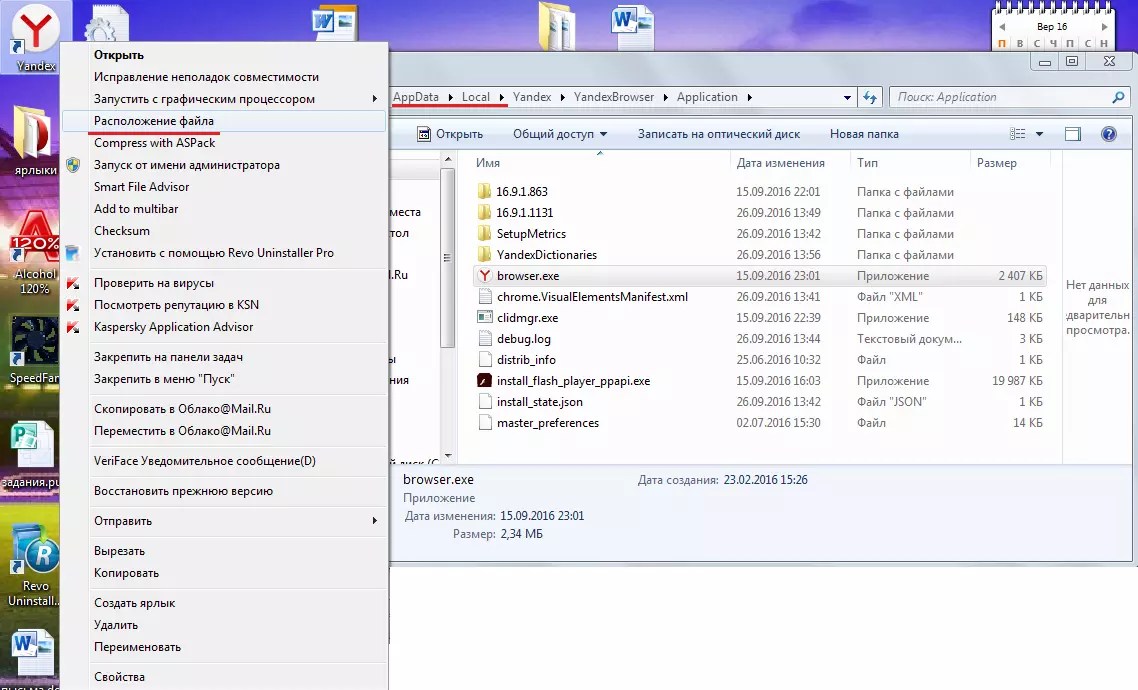Click the 'Поиск: Application' search field
The width and height of the screenshot is (1138, 690).
[1000, 97]
